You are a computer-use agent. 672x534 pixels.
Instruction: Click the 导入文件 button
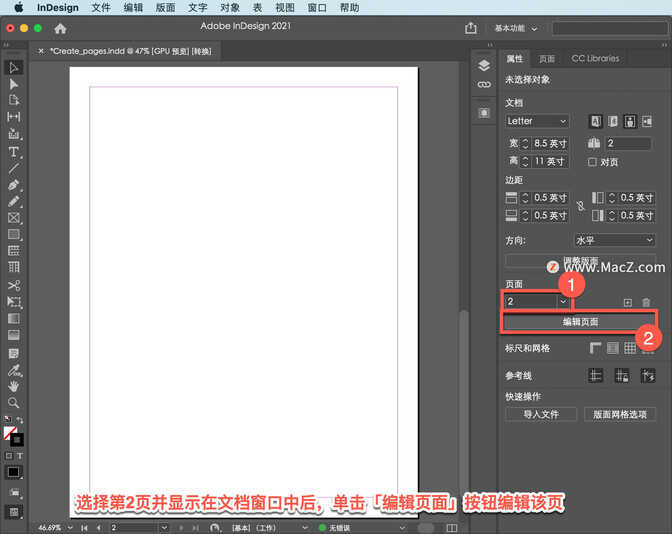(x=541, y=414)
